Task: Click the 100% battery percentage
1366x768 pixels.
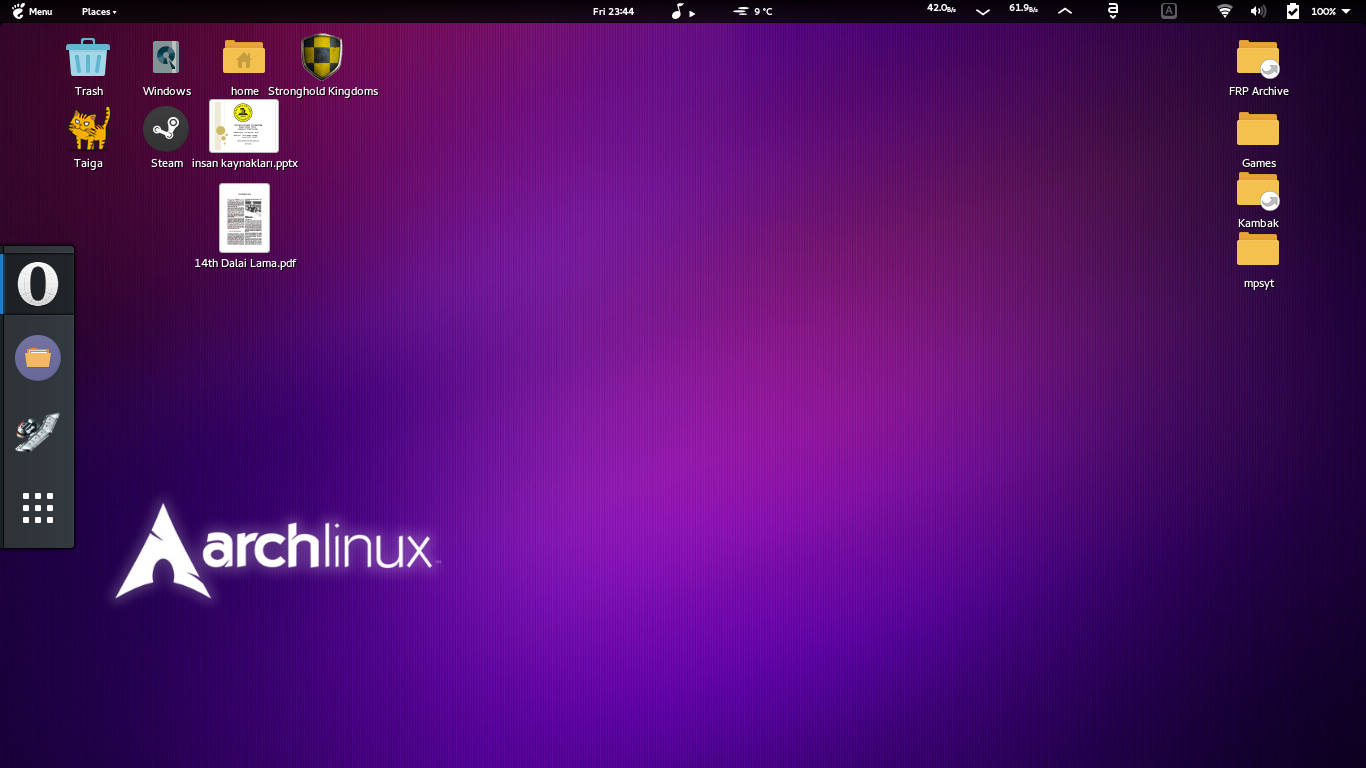Action: click(x=1323, y=11)
